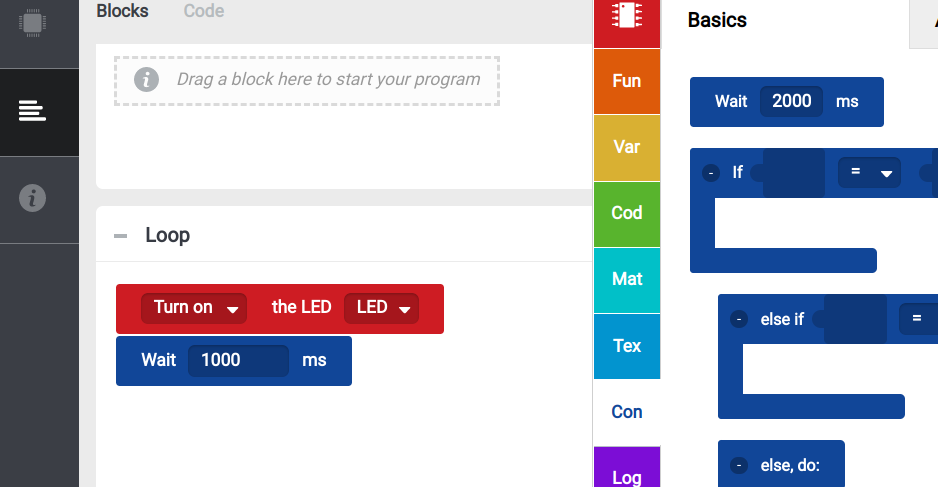The width and height of the screenshot is (938, 487).
Task: Open the Fun blocks category
Action: [x=627, y=81]
